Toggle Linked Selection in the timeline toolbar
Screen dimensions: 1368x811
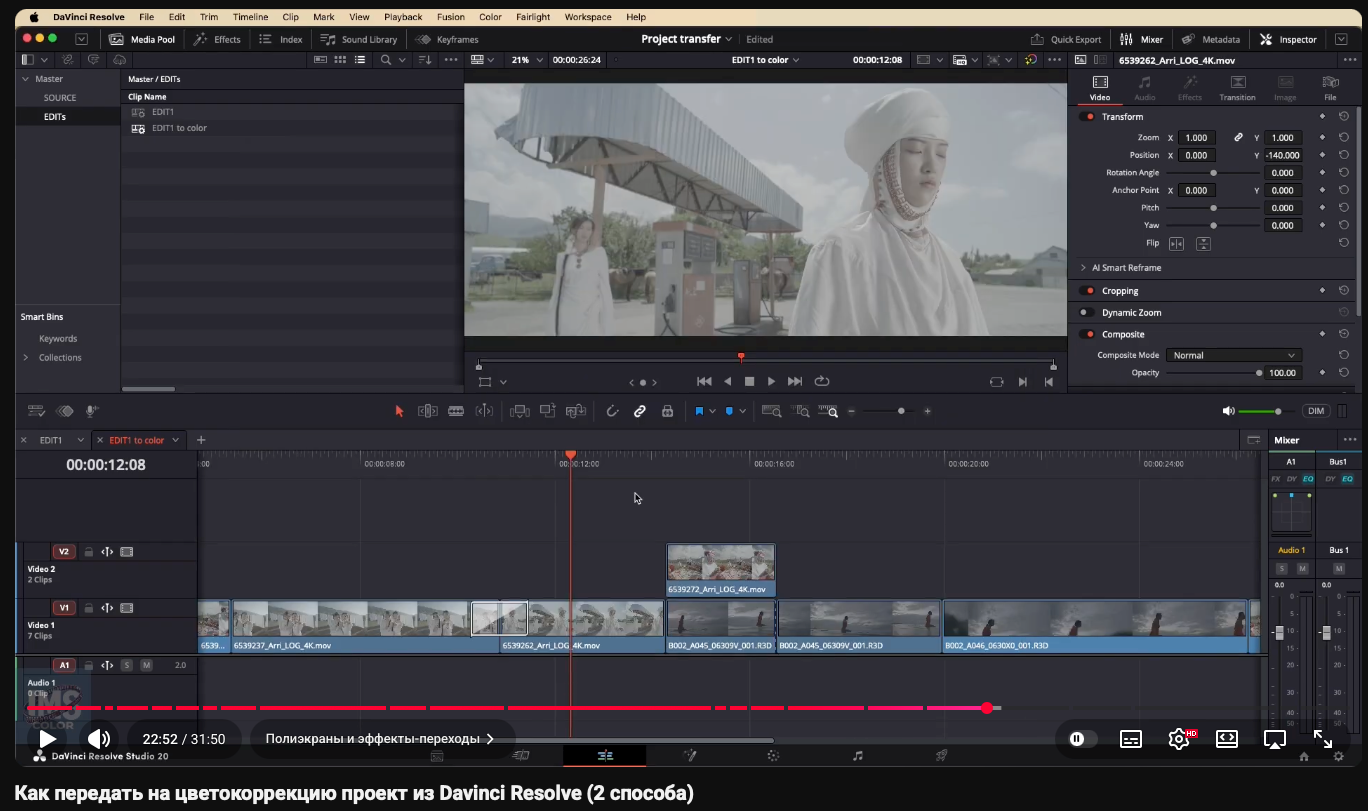(x=639, y=410)
